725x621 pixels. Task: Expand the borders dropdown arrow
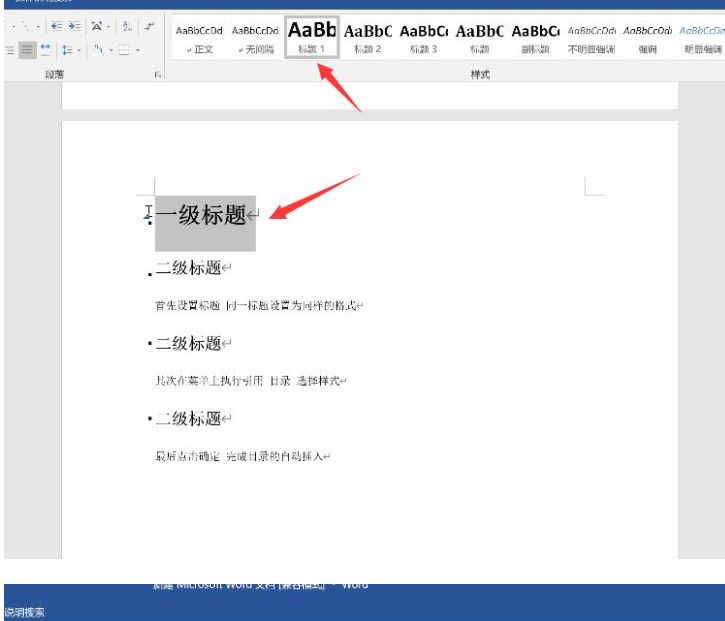(x=138, y=50)
